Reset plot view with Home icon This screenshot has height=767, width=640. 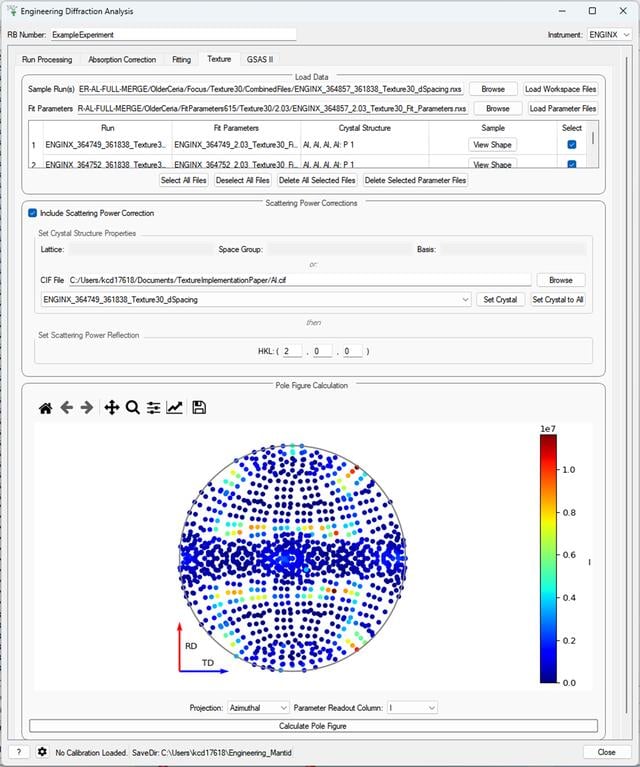tap(46, 407)
